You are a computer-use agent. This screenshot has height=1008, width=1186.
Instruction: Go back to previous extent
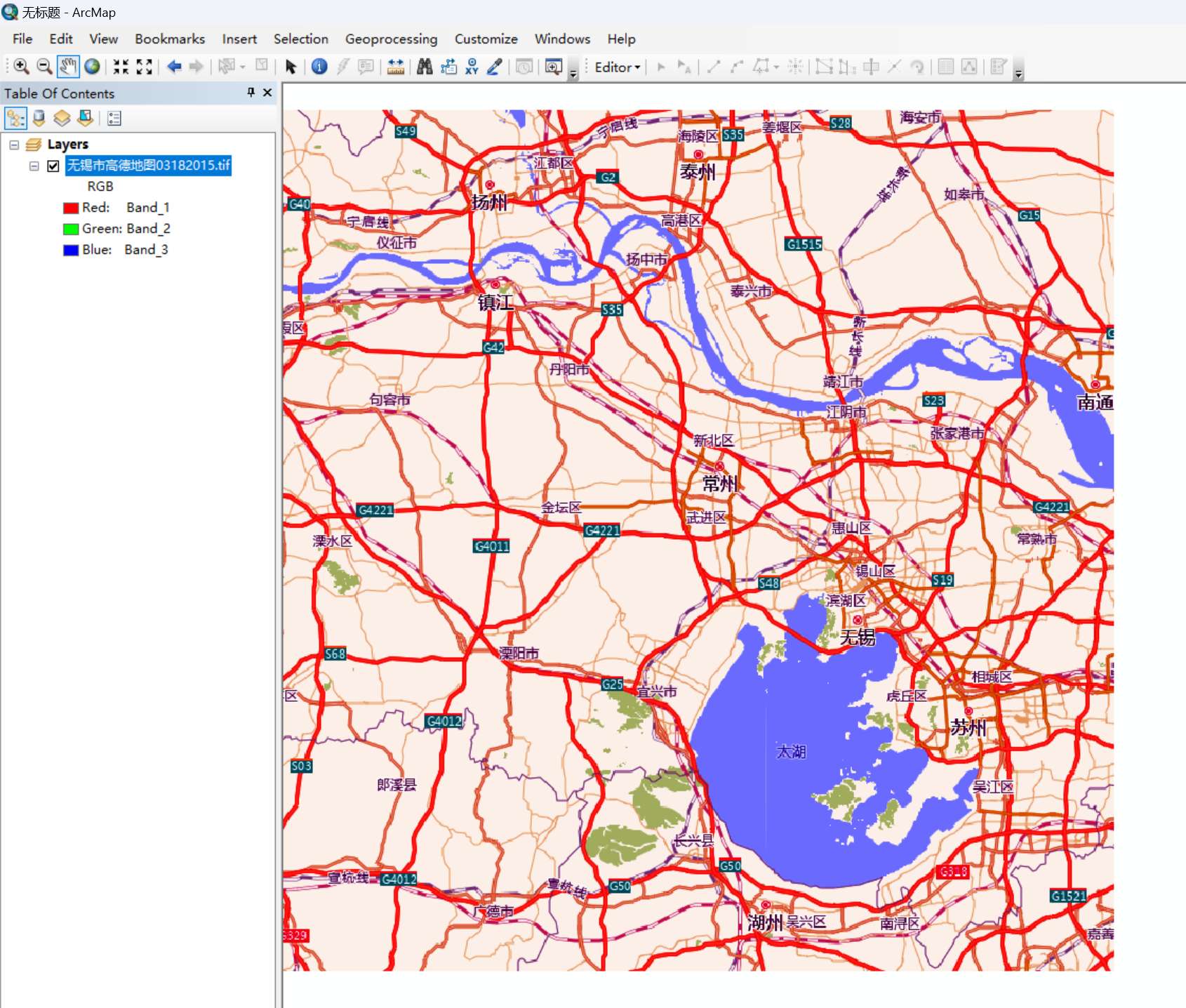click(174, 67)
